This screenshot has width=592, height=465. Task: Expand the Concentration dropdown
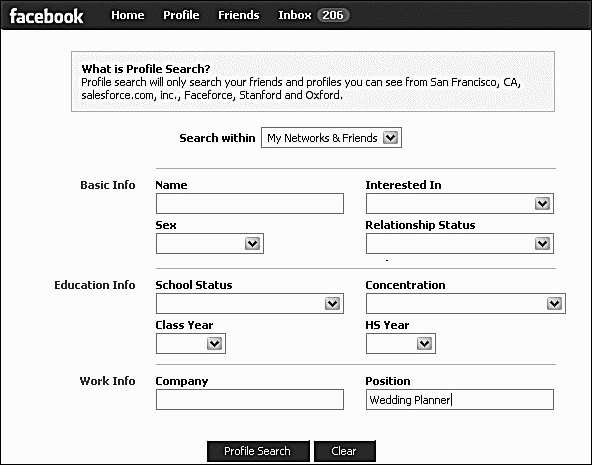point(466,303)
